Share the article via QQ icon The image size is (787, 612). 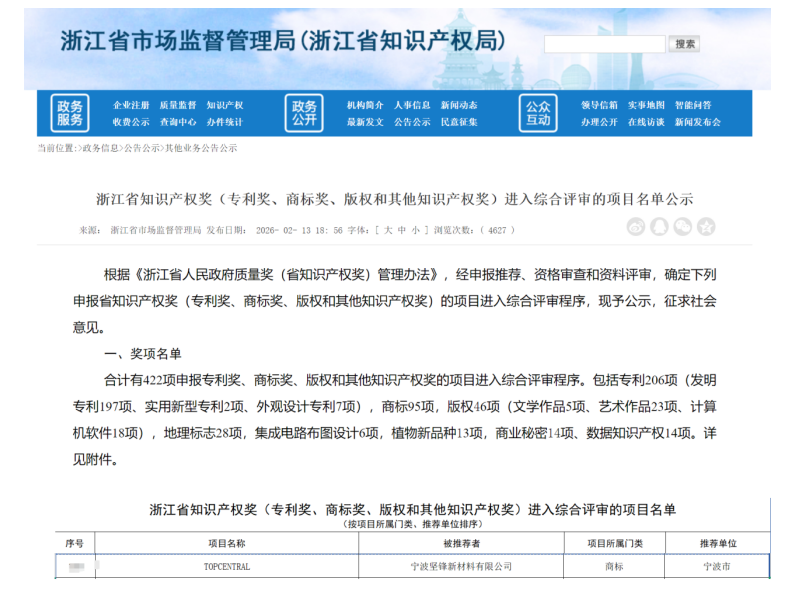coord(659,228)
